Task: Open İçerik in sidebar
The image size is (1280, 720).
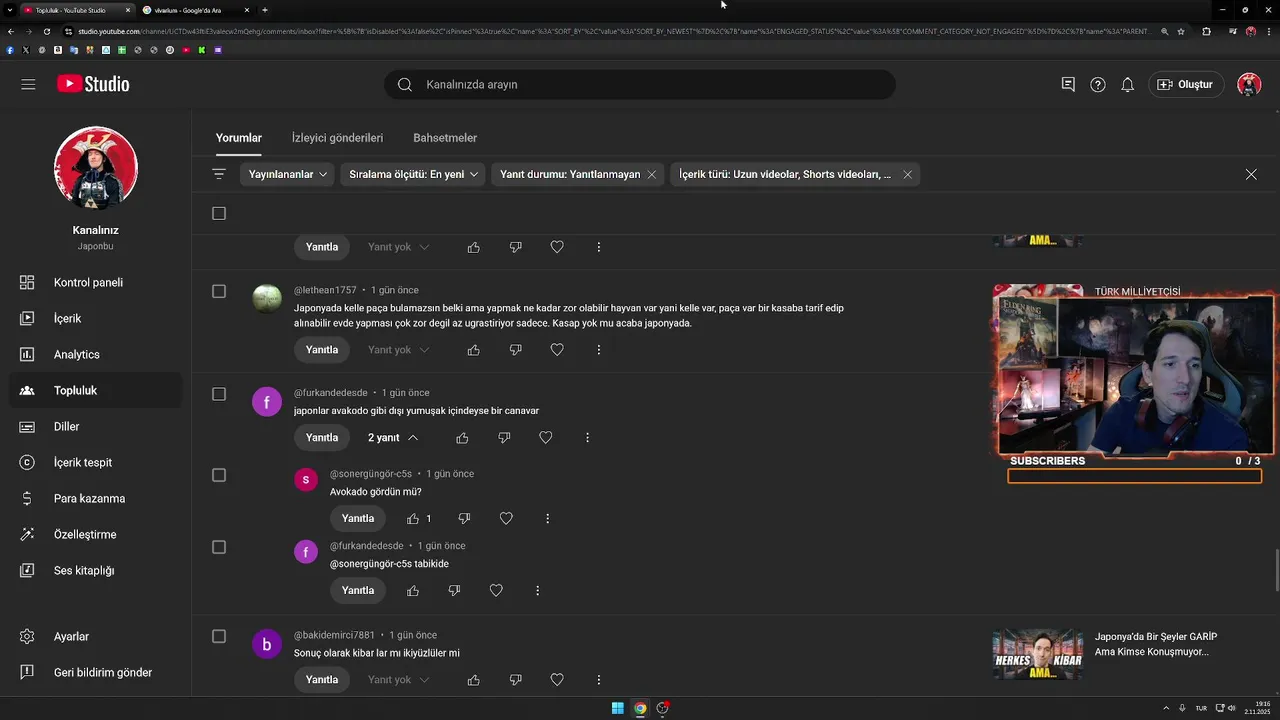Action: click(96, 319)
